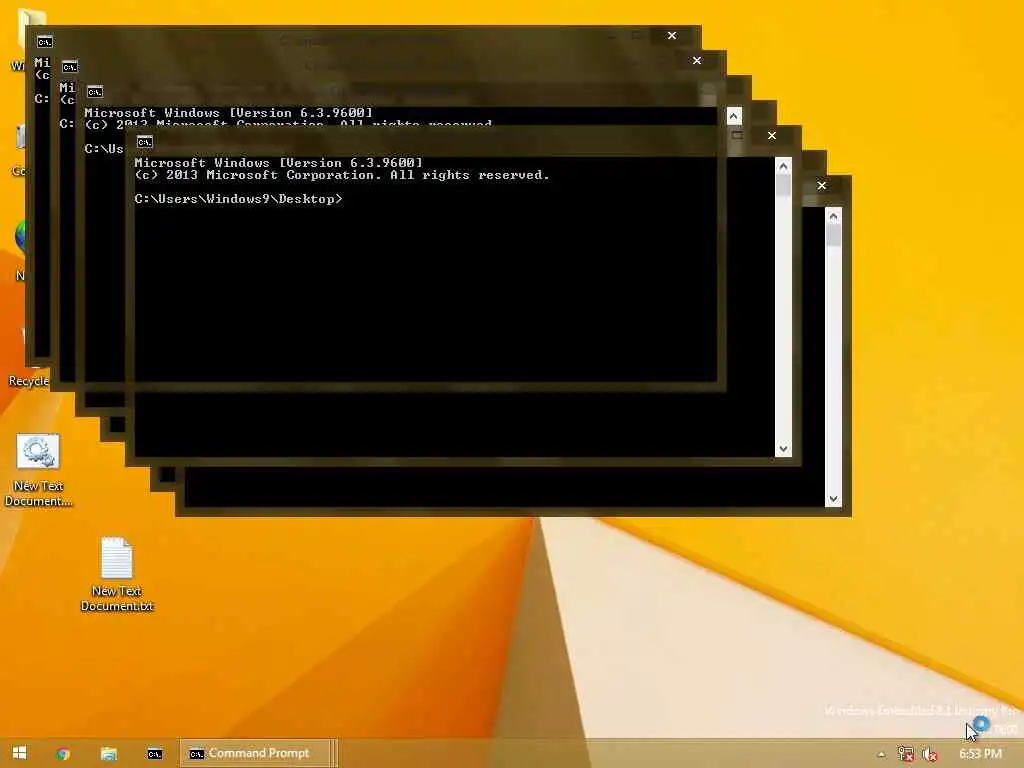The height and width of the screenshot is (768, 1024).
Task: Open the 6:53 PM taskbar clock
Action: [980, 754]
